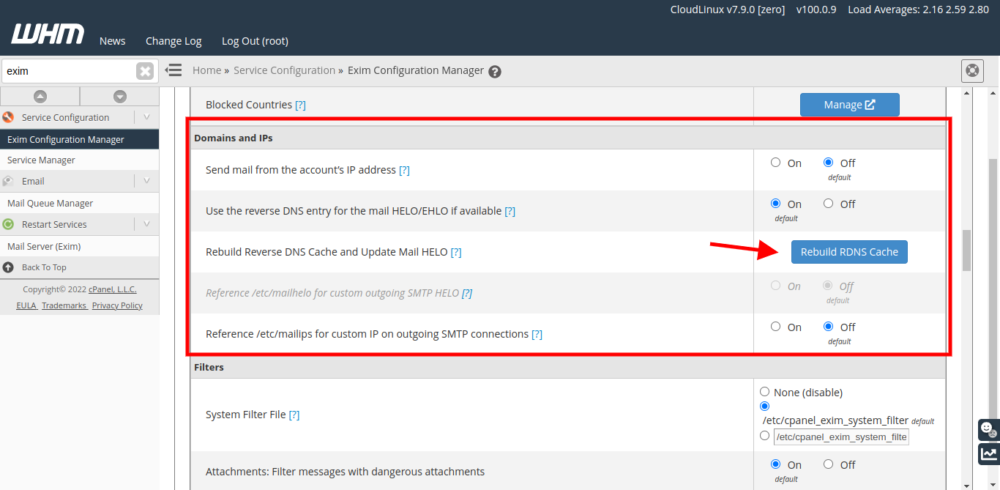Viewport: 1000px width, 490px height.
Task: Collapse all sidebar groups with up arrow
Action: coord(40,96)
